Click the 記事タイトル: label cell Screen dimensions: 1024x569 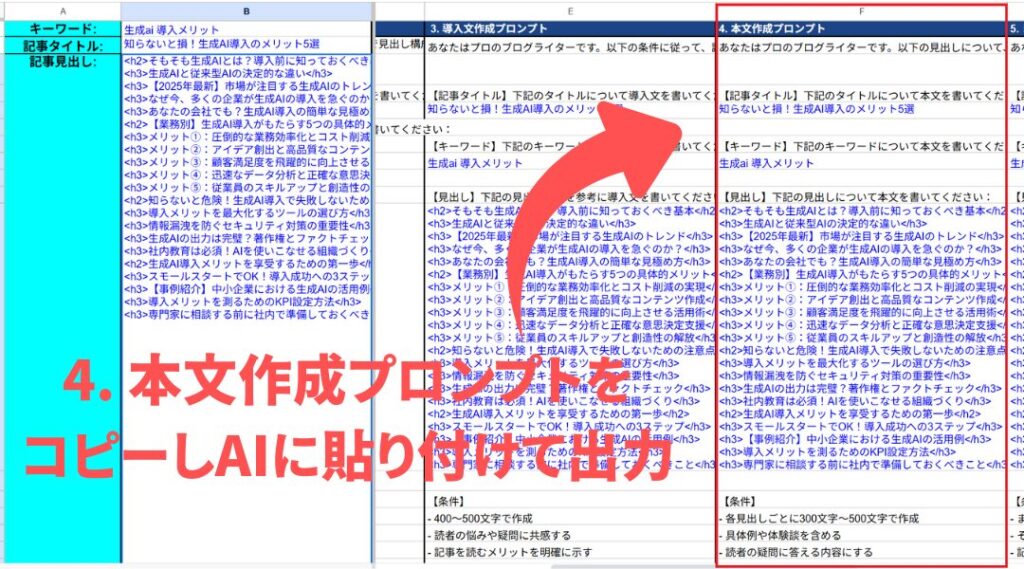click(60, 45)
